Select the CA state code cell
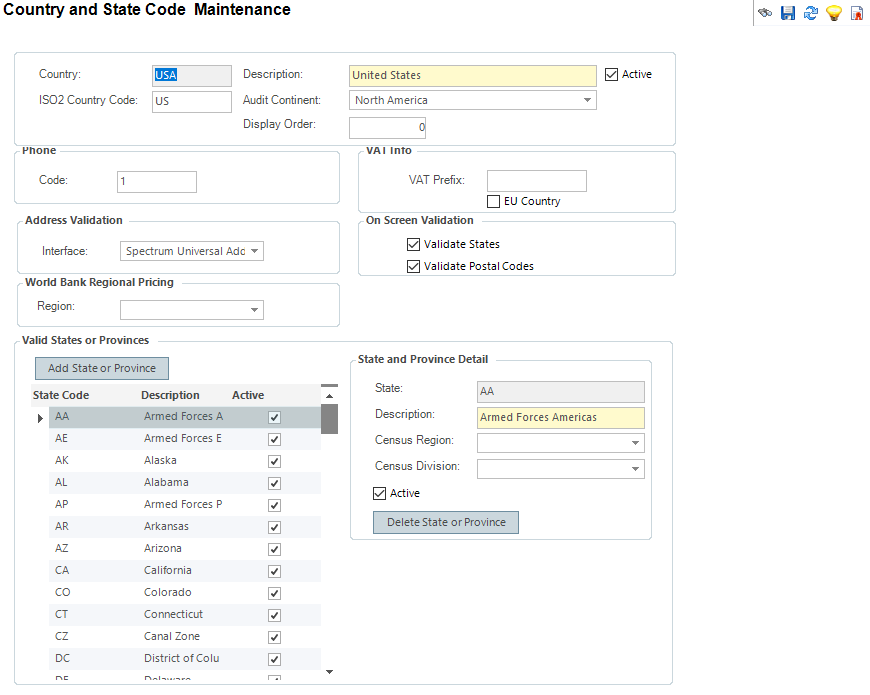The image size is (870, 695). click(62, 571)
